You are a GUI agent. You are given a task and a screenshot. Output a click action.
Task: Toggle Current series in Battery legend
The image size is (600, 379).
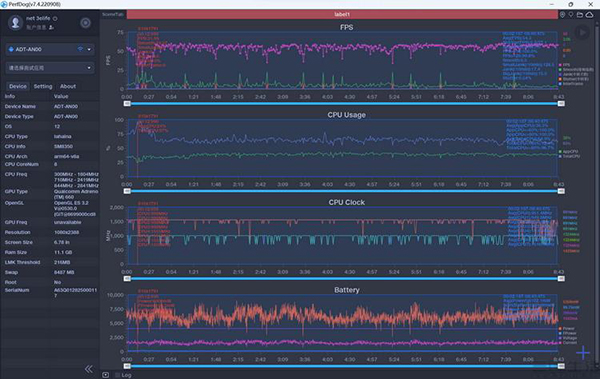568,343
